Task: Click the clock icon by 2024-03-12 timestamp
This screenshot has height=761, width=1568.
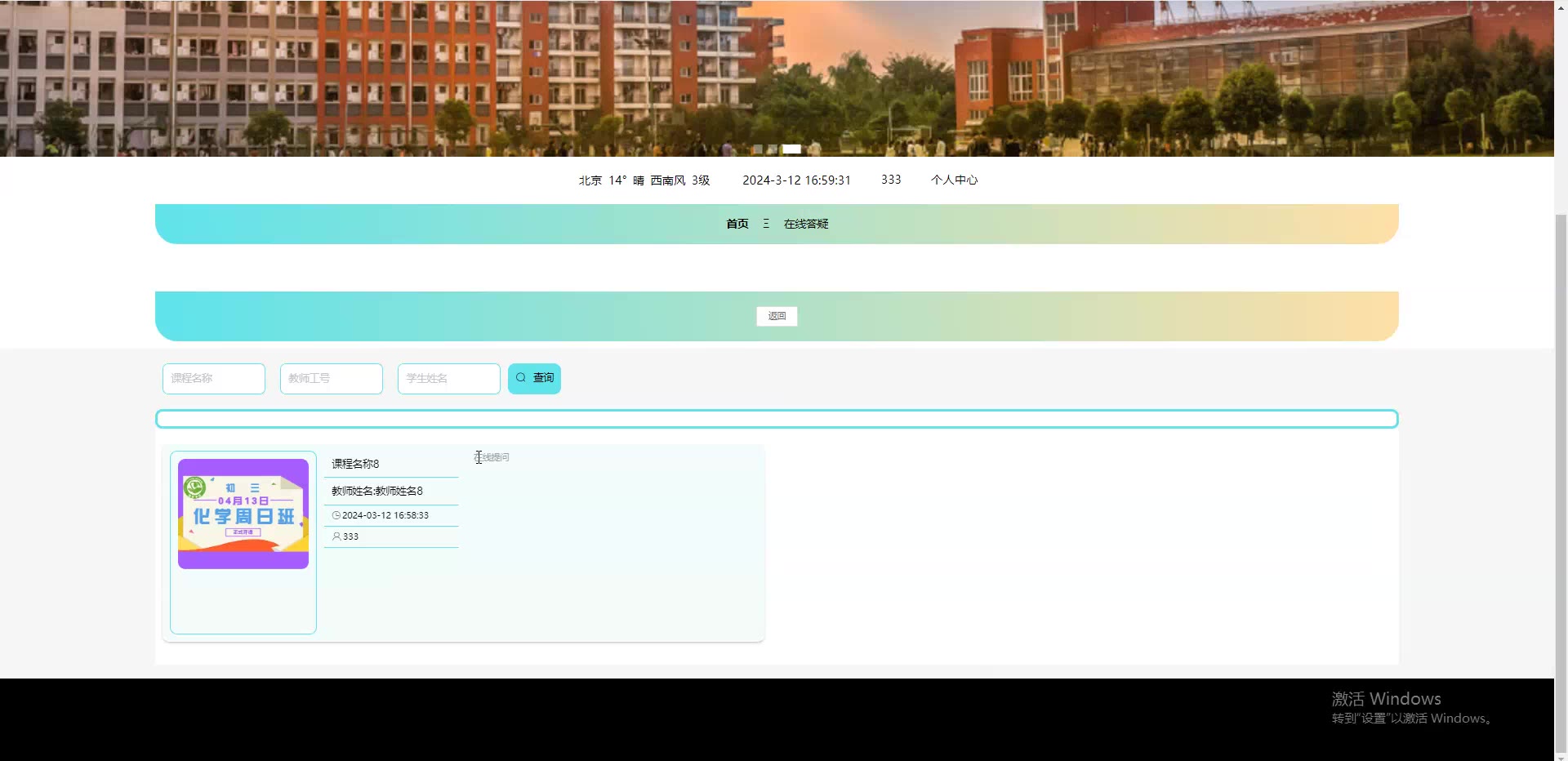Action: pyautogui.click(x=336, y=515)
